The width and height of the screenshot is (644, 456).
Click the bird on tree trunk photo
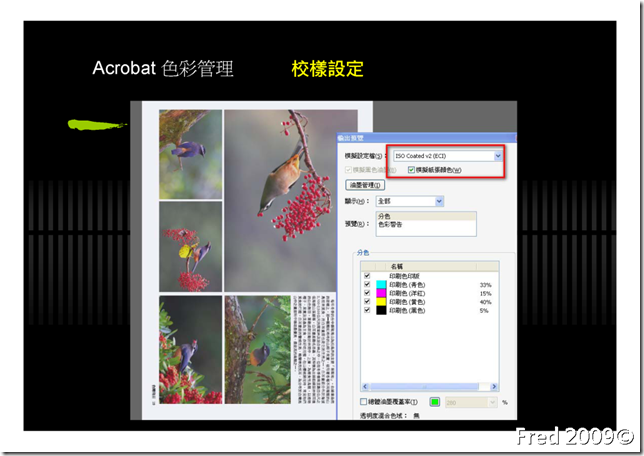[258, 350]
